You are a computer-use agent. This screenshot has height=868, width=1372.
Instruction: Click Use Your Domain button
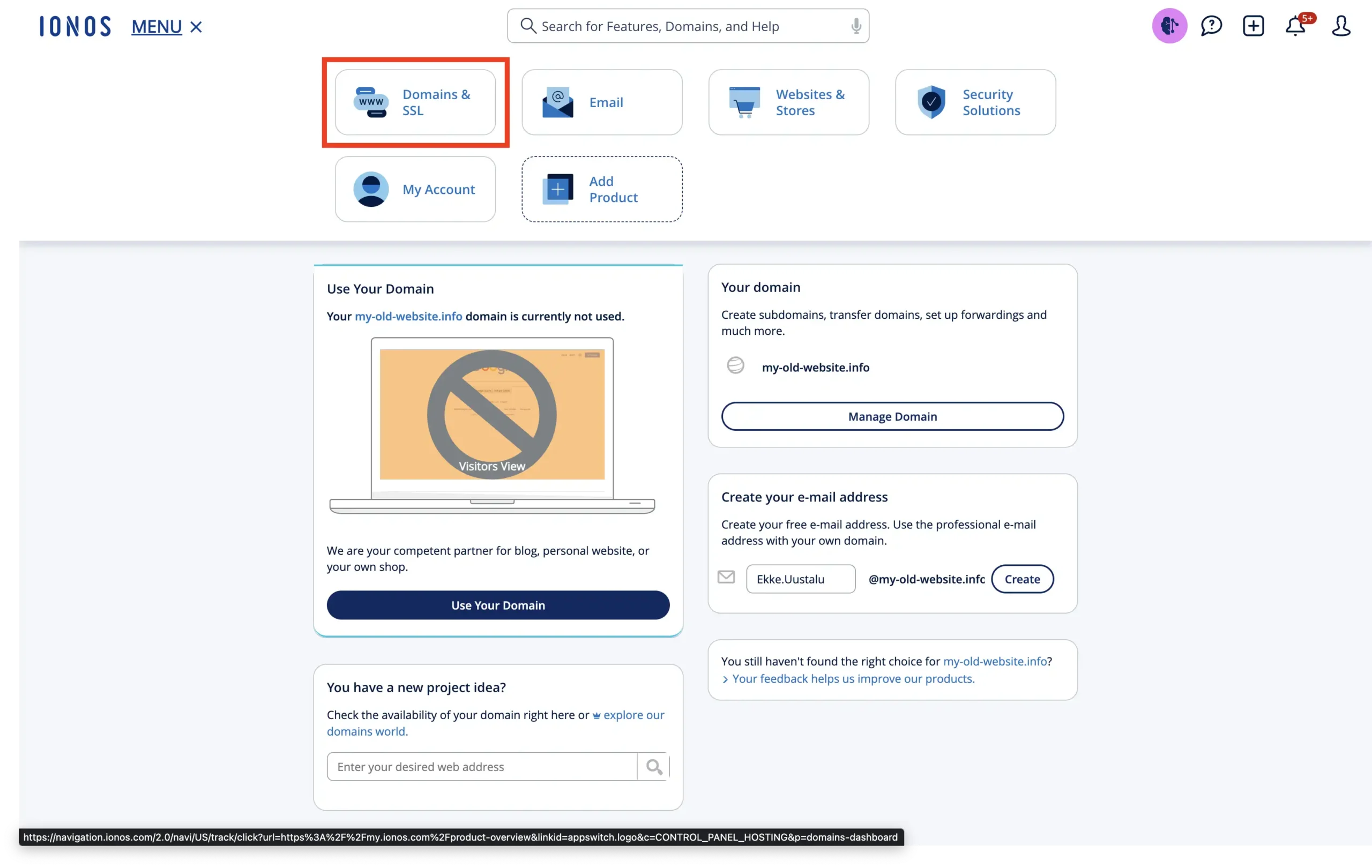point(498,604)
